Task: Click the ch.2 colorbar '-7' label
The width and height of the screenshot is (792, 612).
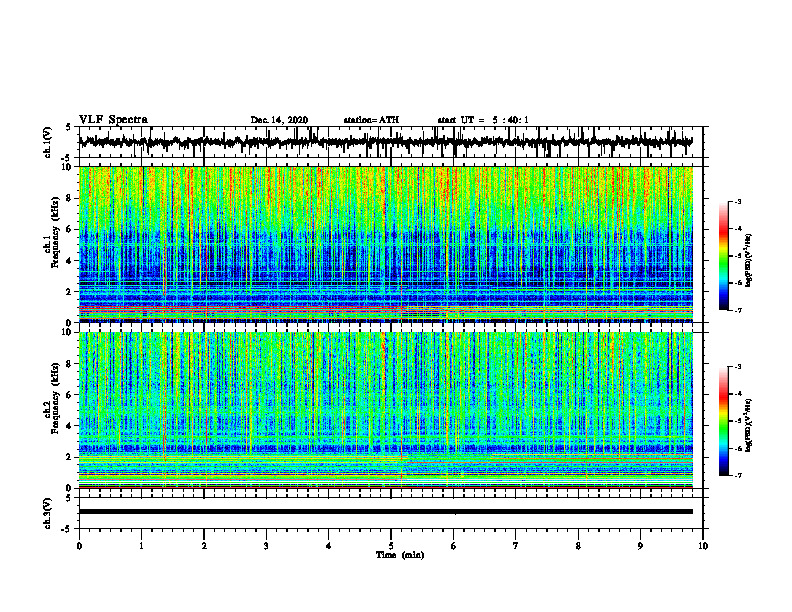Action: tap(737, 476)
